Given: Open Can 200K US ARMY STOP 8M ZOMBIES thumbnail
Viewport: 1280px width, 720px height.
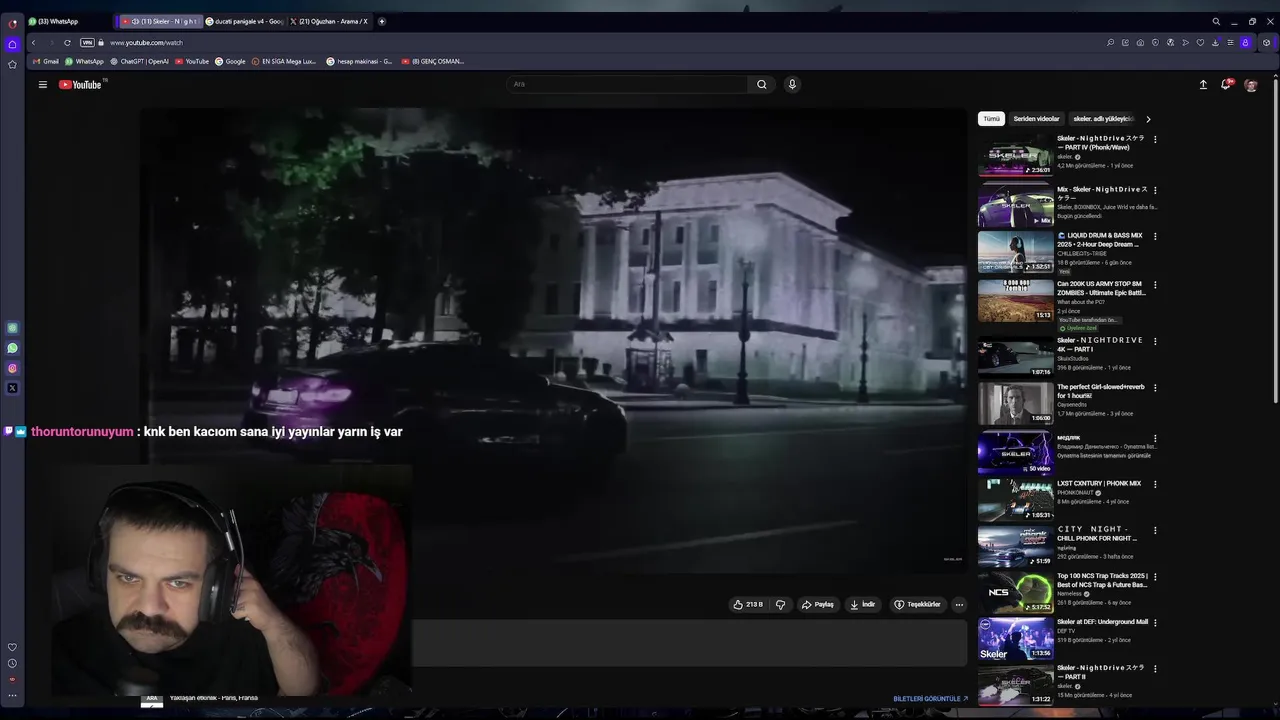Looking at the screenshot, I should point(1015,300).
